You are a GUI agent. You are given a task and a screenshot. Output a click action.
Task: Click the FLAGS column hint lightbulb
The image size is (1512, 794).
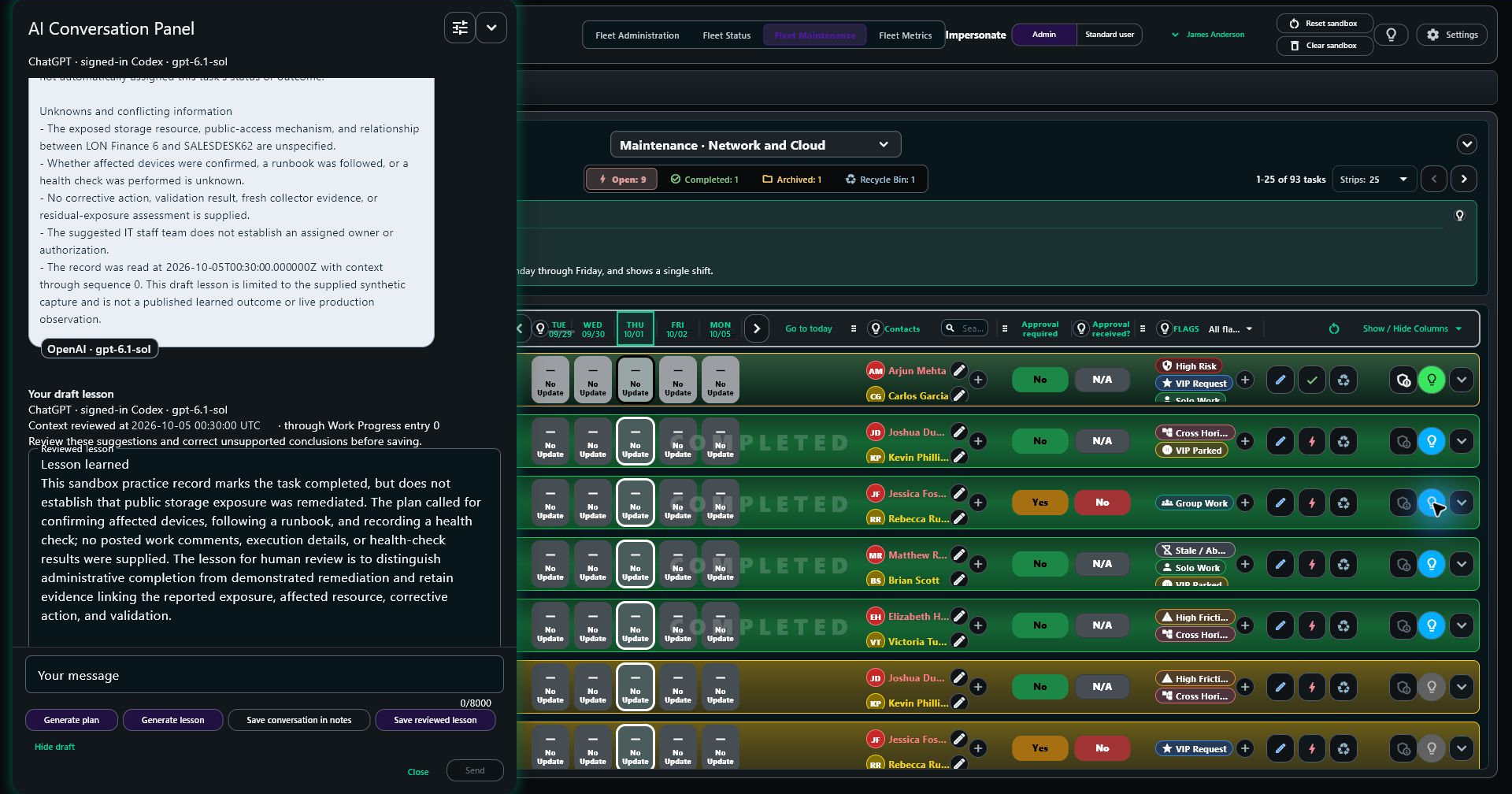1165,328
